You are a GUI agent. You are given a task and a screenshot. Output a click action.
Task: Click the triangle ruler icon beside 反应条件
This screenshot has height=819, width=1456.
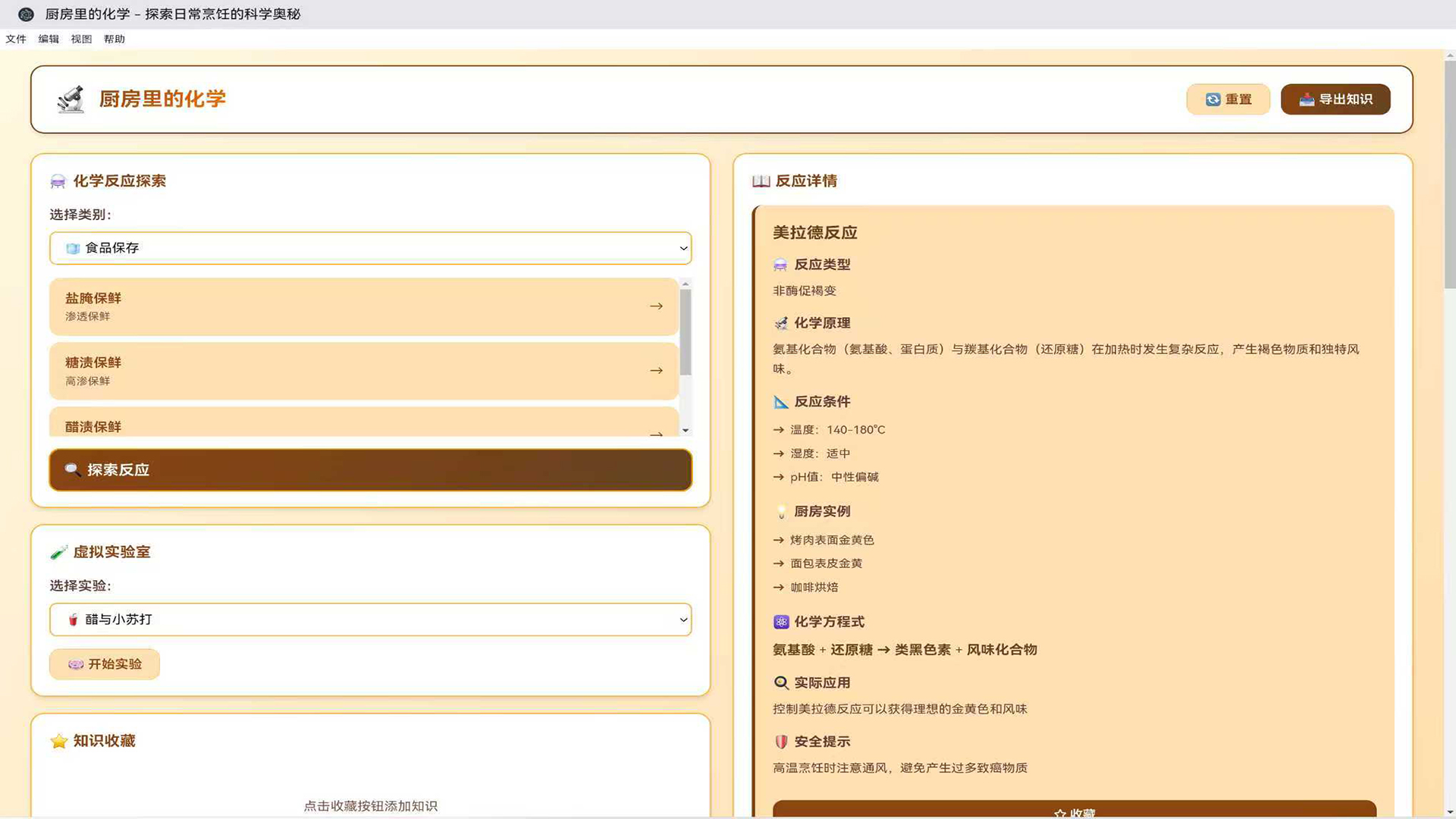pos(780,402)
